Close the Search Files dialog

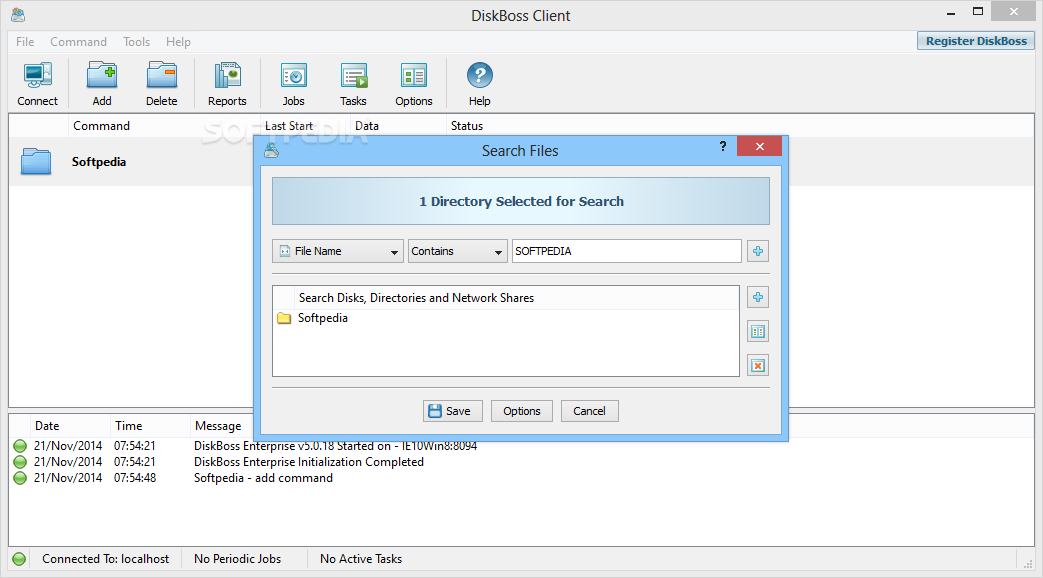click(x=760, y=146)
